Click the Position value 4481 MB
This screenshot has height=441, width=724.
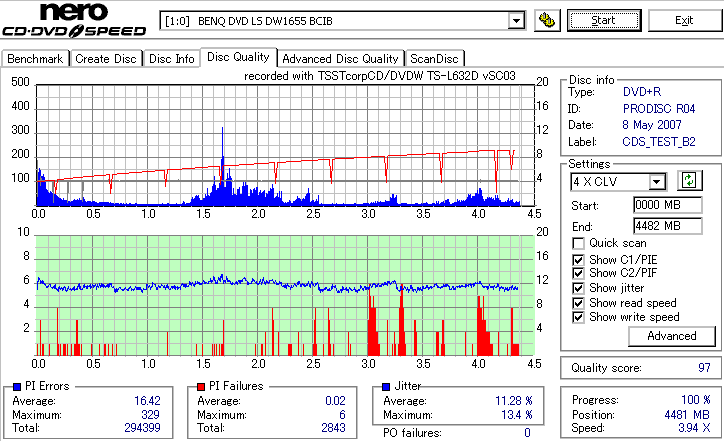tap(687, 415)
